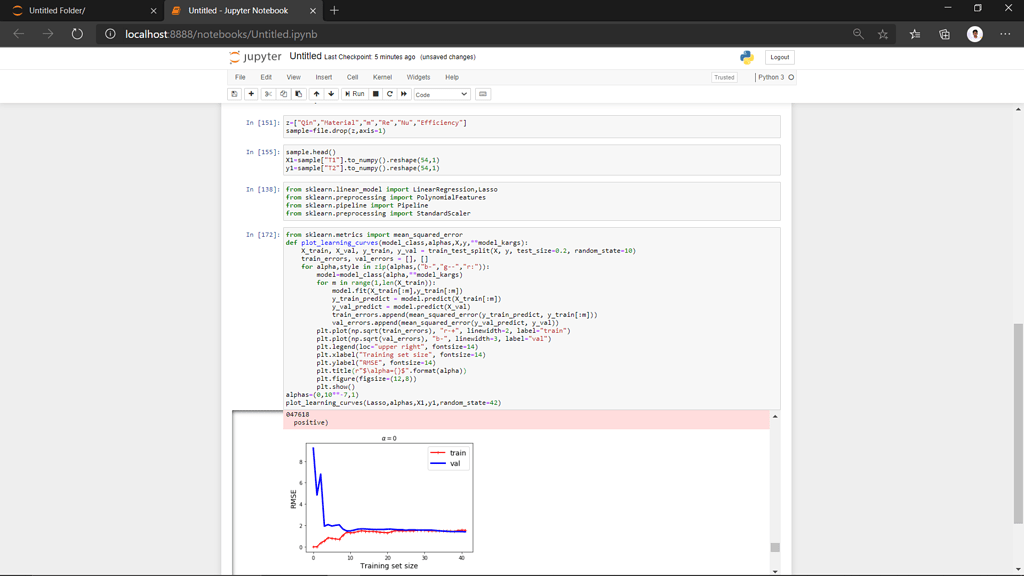
Task: Paste cells below using the toolbar icon
Action: [298, 94]
